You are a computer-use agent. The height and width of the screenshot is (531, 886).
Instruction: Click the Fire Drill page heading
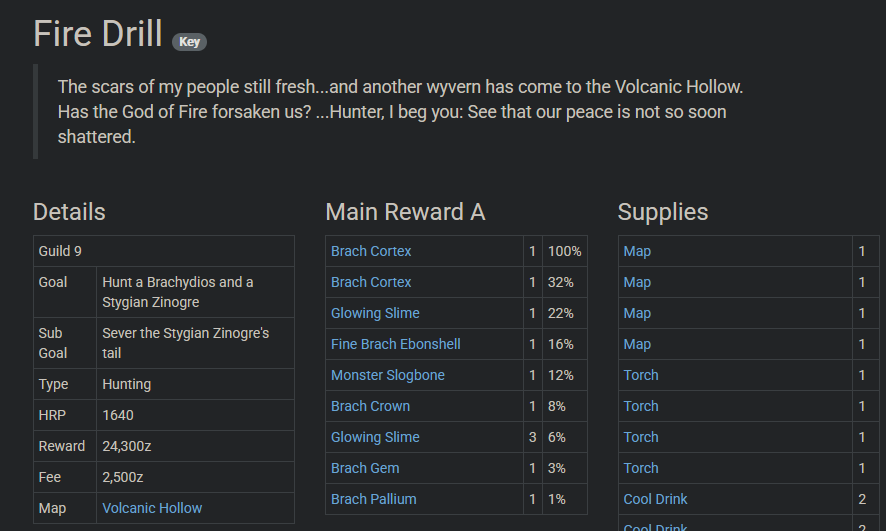click(98, 33)
